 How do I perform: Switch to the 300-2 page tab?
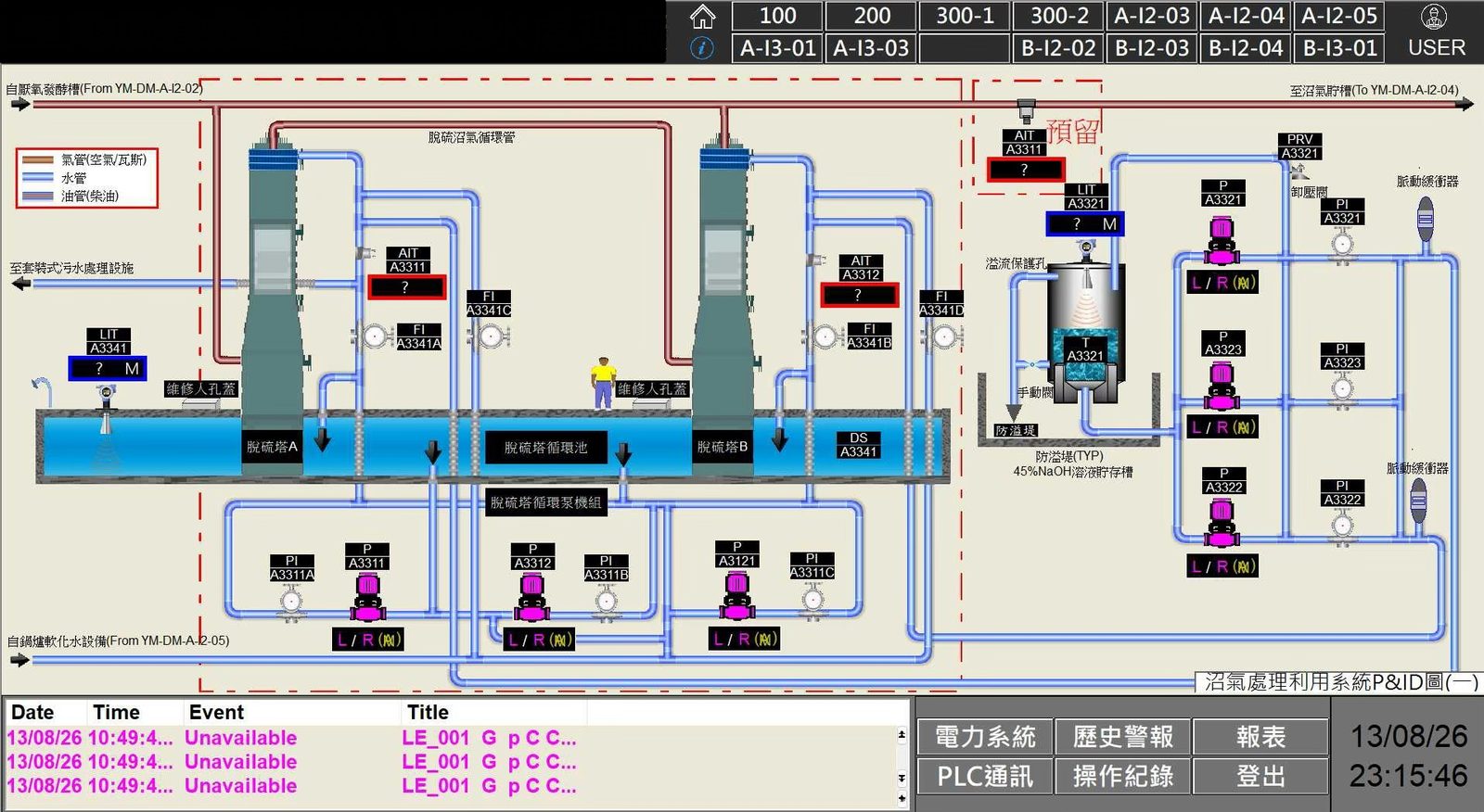(x=1059, y=16)
